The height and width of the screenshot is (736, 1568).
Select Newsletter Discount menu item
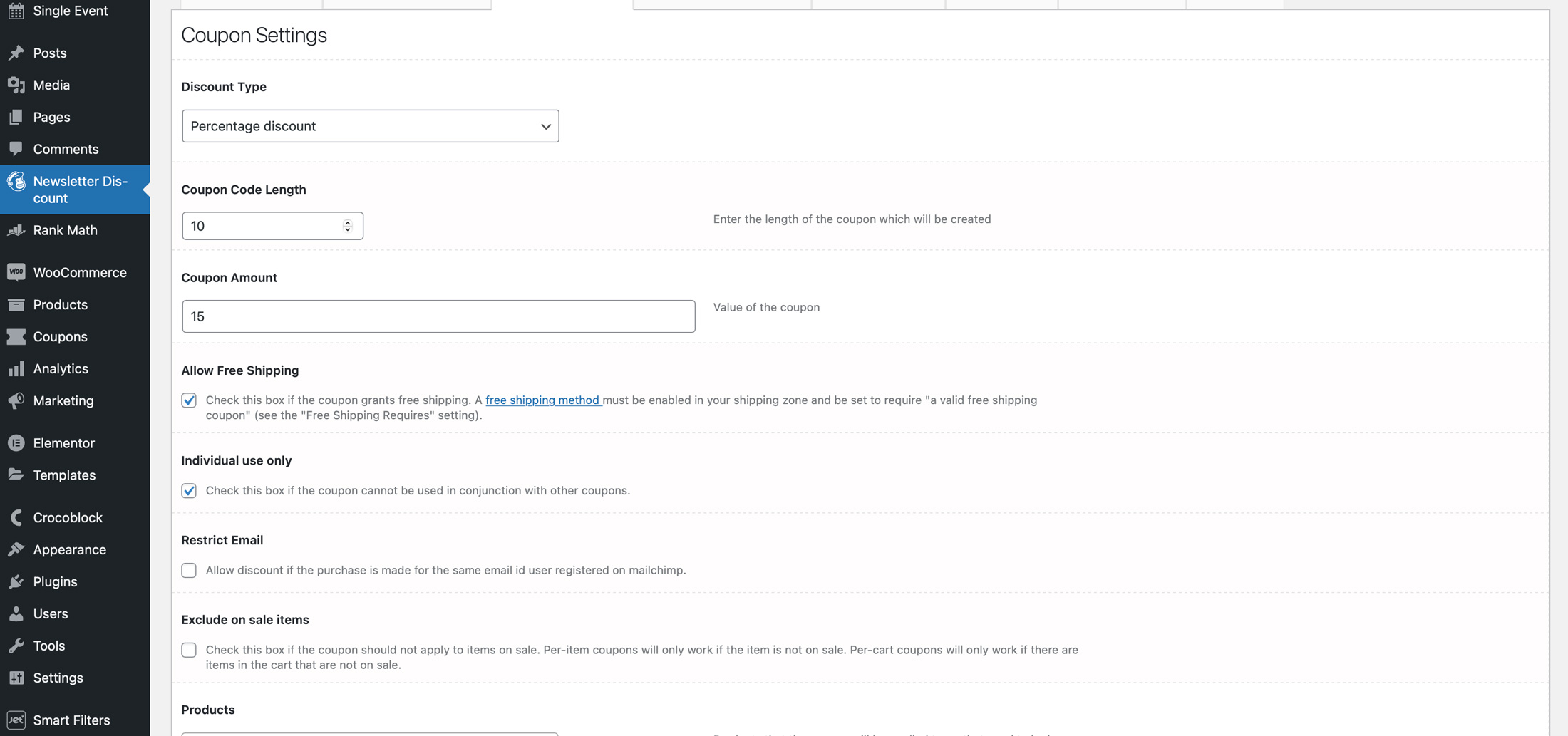75,190
